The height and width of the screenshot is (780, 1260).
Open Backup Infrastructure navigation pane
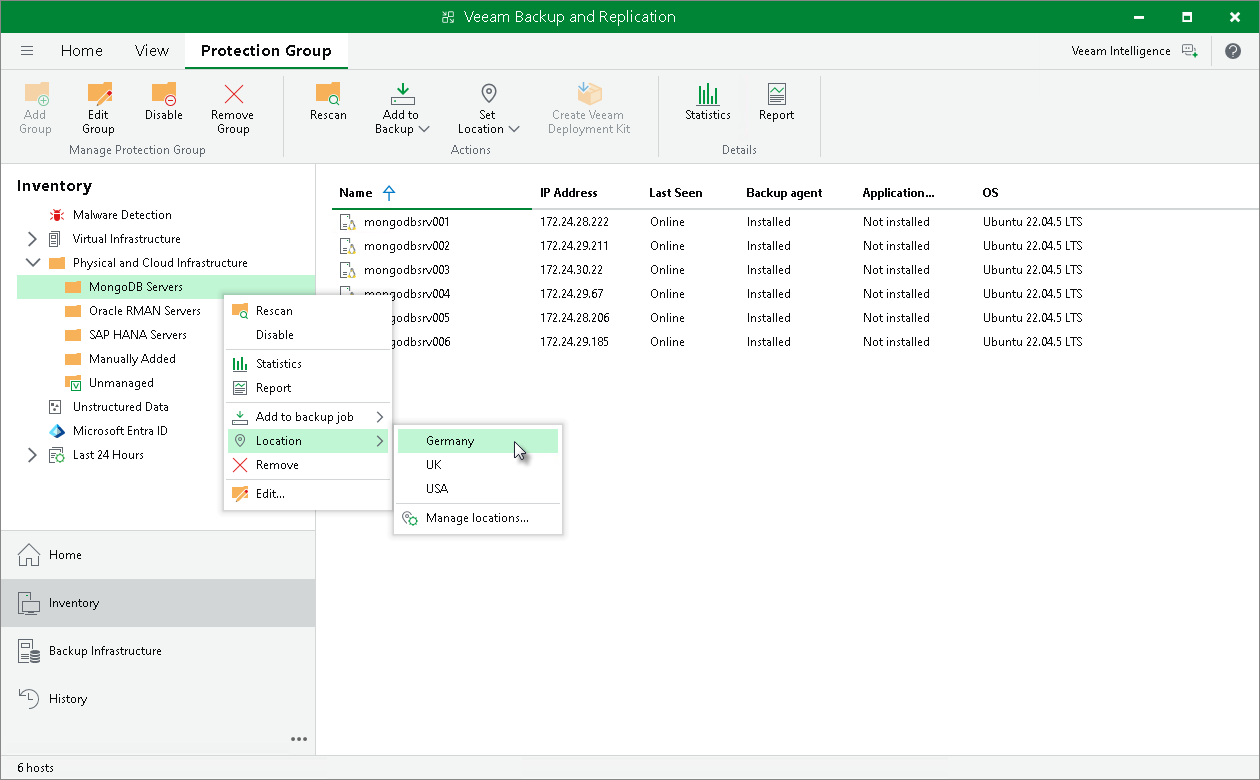(158, 651)
